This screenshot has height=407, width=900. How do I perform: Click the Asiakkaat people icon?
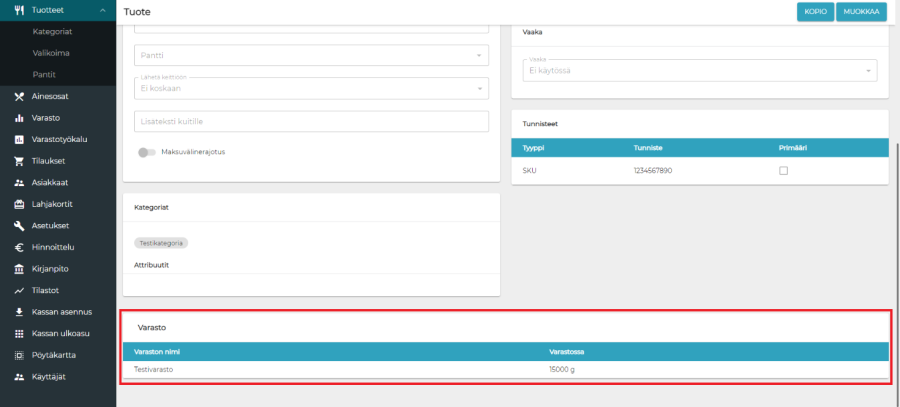coord(19,183)
